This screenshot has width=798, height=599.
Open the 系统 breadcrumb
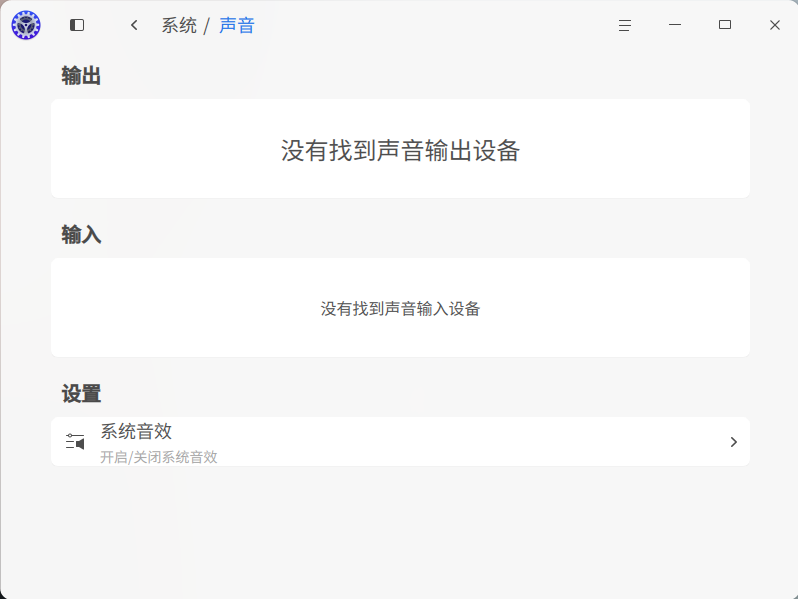(x=179, y=25)
